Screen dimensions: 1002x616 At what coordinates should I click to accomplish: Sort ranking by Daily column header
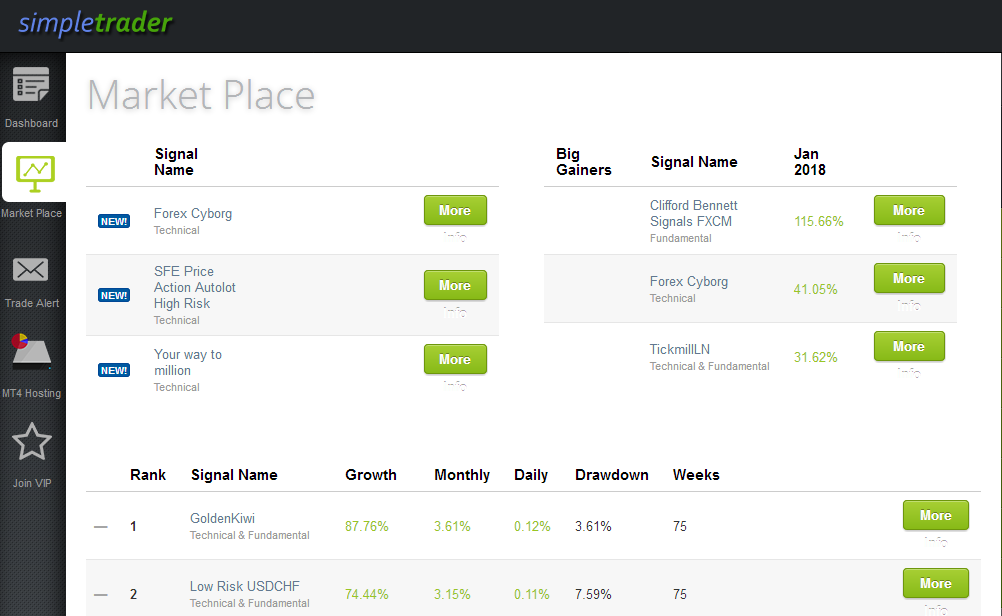(531, 475)
